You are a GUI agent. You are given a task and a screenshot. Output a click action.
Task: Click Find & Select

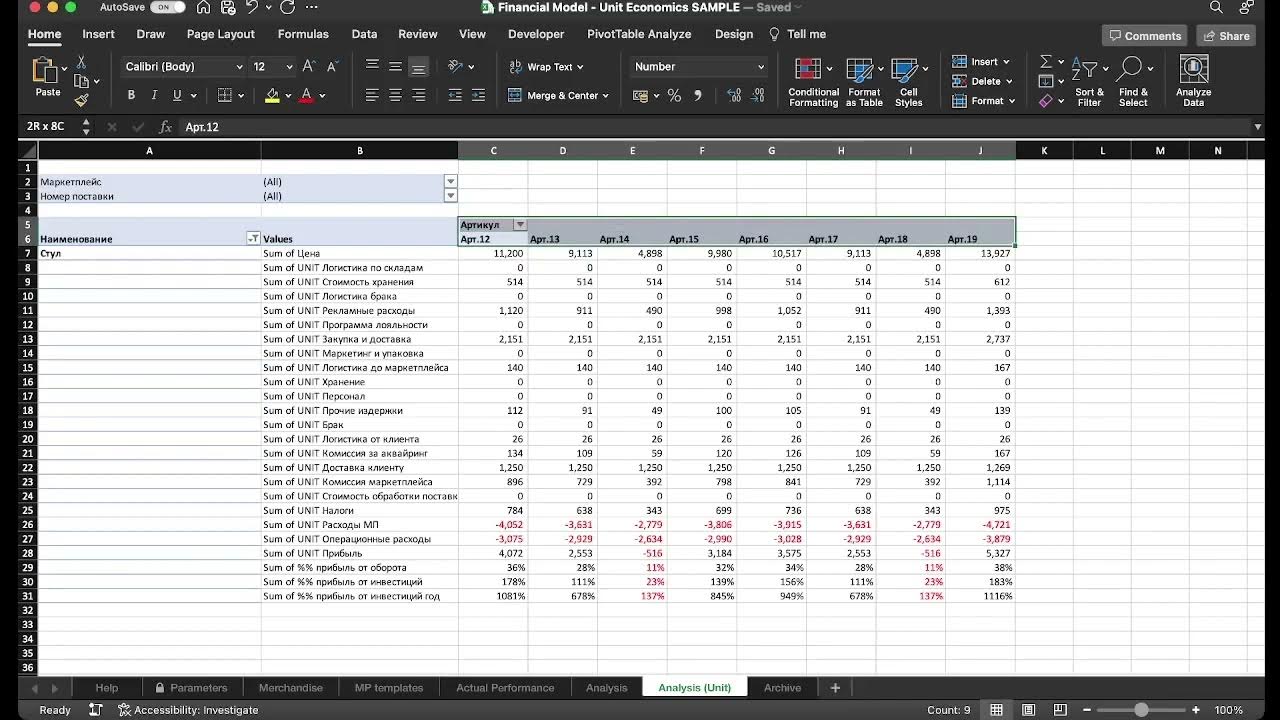point(1133,82)
